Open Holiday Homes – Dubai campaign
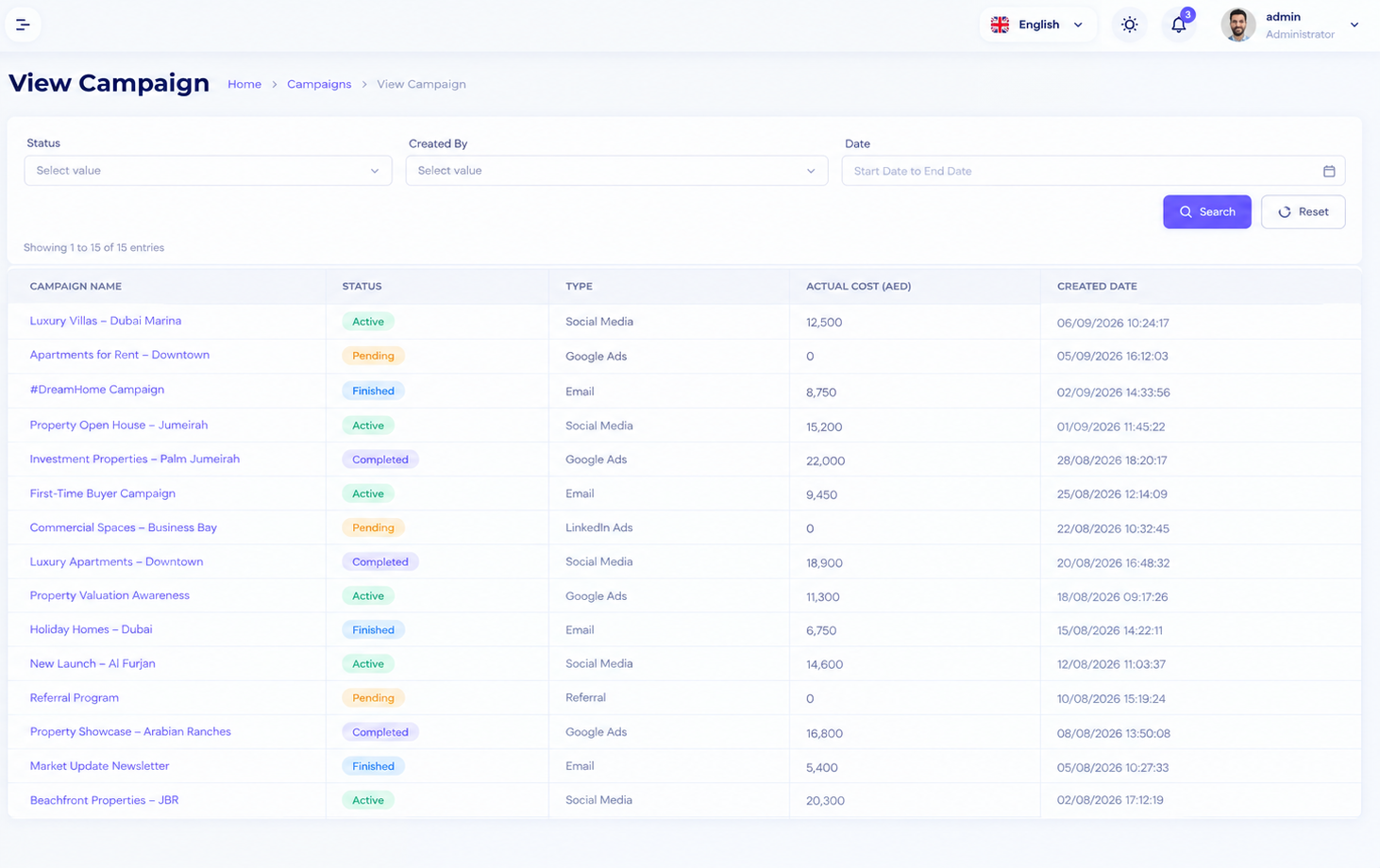Image resolution: width=1380 pixels, height=868 pixels. click(x=91, y=629)
